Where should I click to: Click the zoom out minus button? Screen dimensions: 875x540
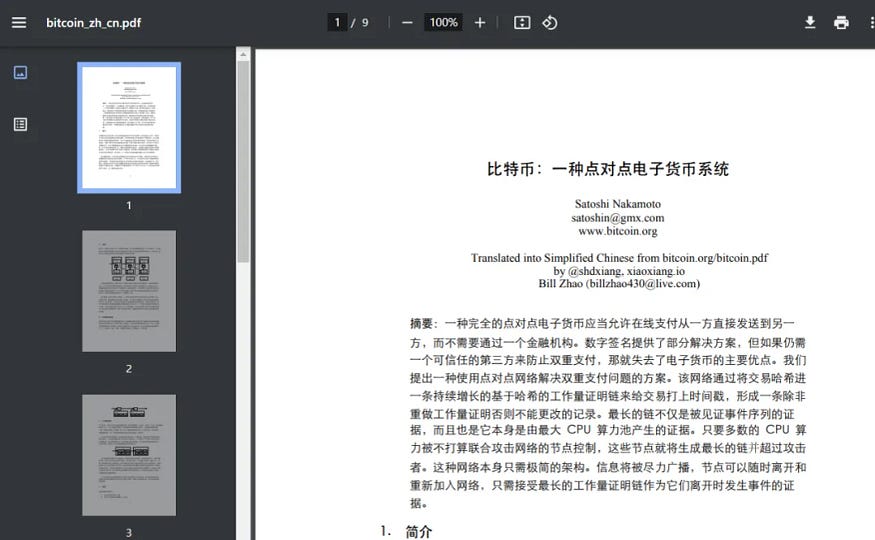[x=407, y=22]
